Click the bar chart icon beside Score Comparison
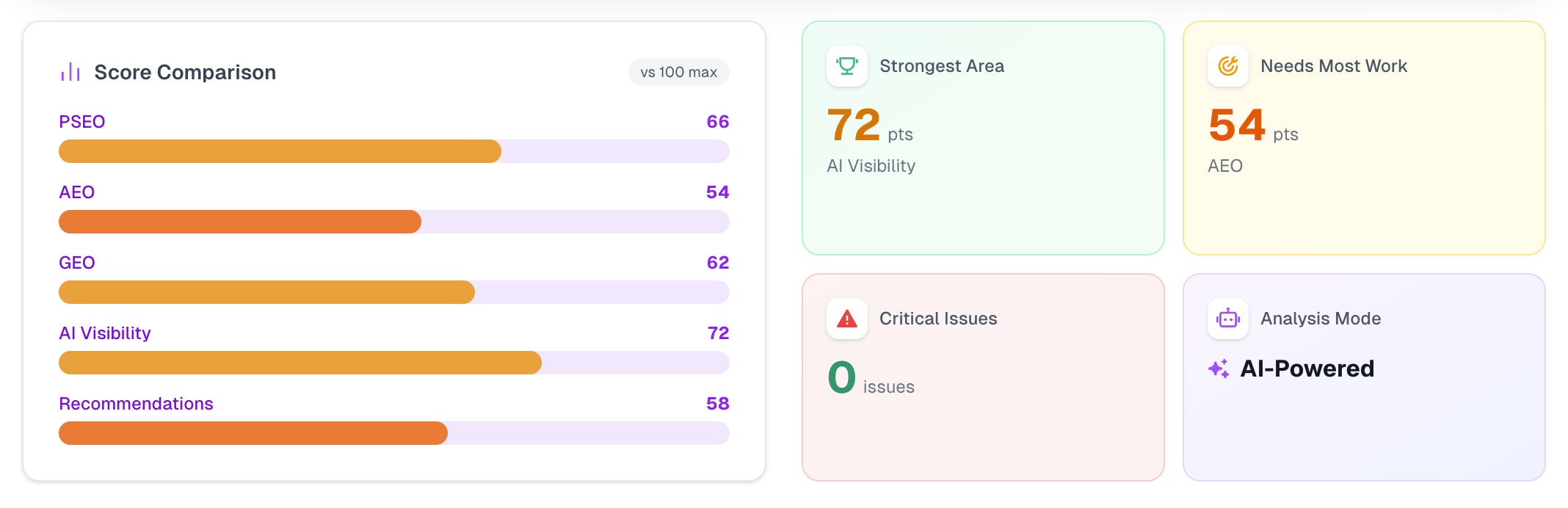Image resolution: width=1568 pixels, height=508 pixels. click(x=70, y=72)
